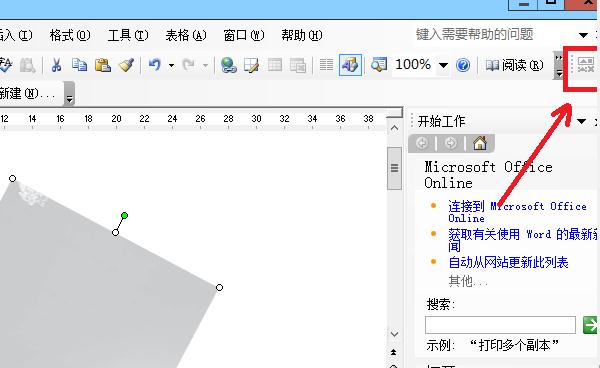Image resolution: width=600 pixels, height=368 pixels.
Task: Click the vertical scrollbar up arrow
Action: tap(395, 128)
